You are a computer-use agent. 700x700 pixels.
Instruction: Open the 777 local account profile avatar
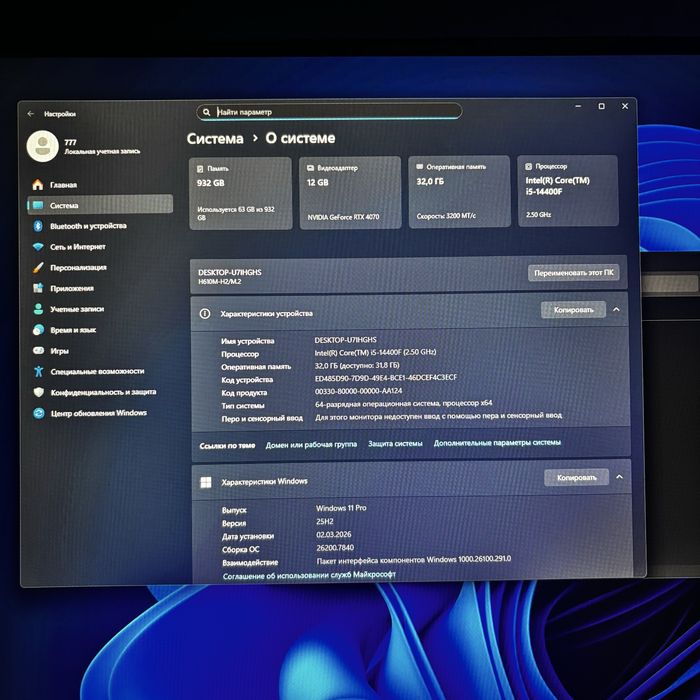click(42, 146)
